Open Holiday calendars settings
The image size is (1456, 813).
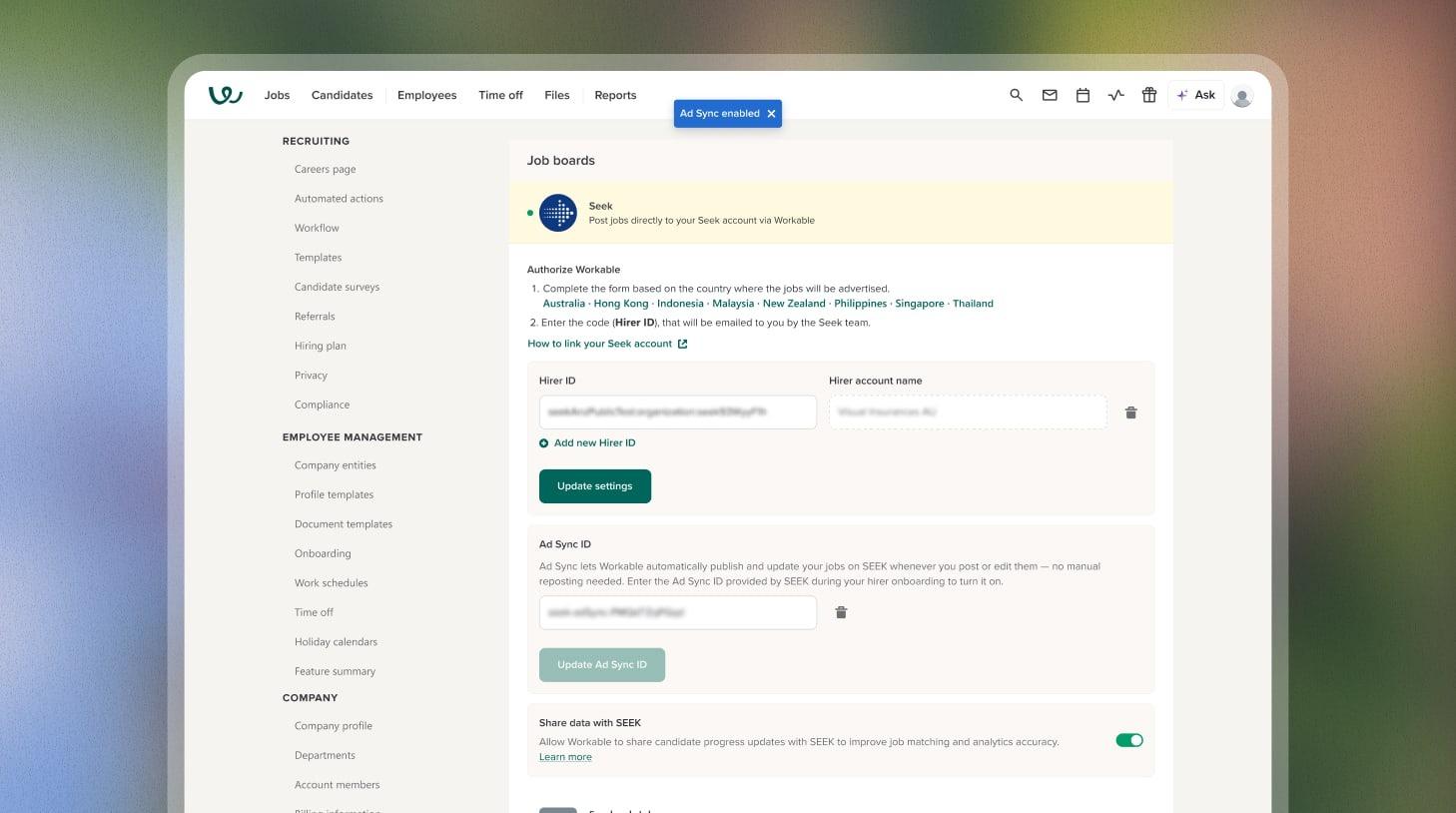pyautogui.click(x=336, y=642)
